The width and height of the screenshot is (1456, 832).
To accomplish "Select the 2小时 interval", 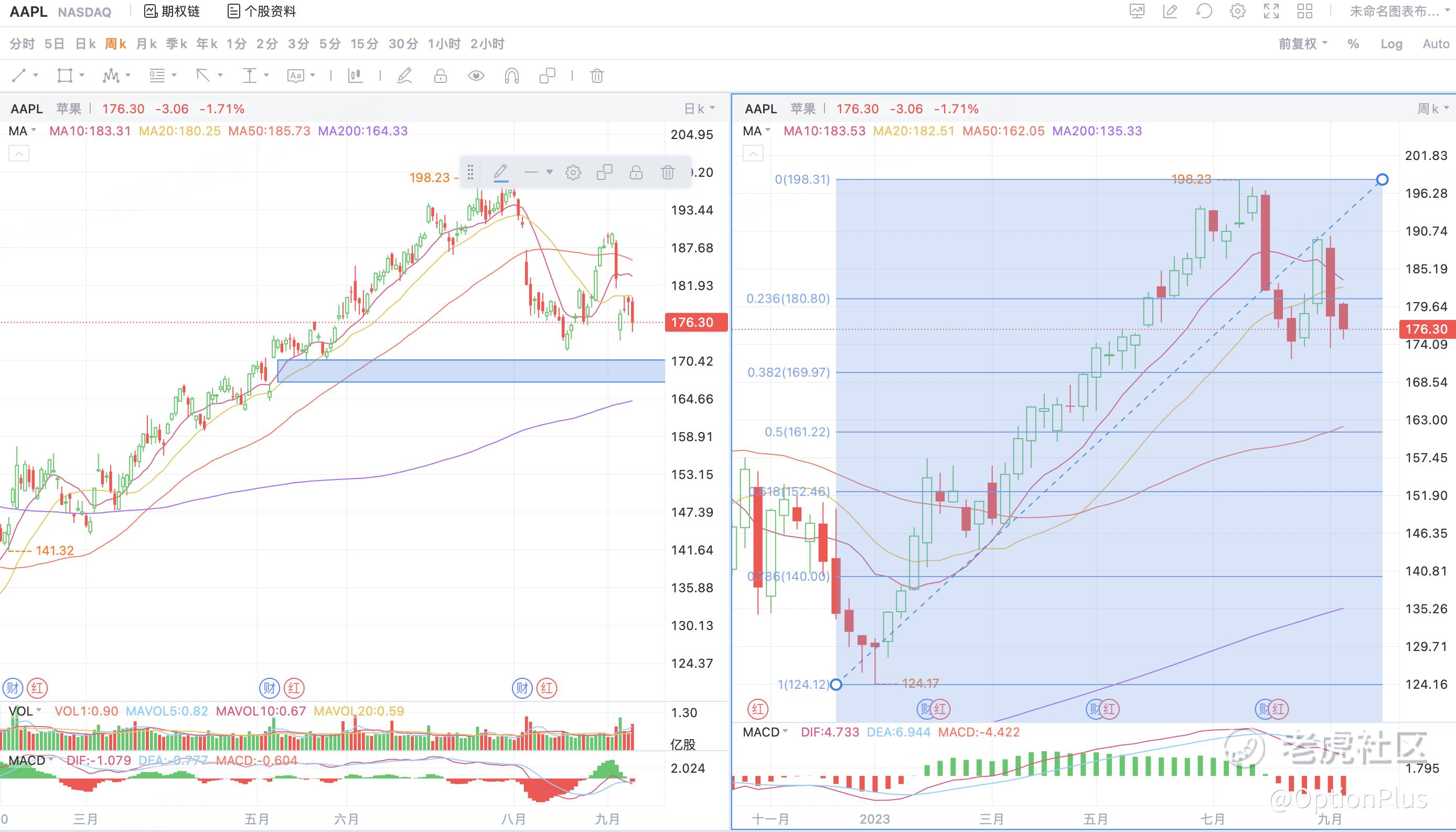I will pos(487,44).
